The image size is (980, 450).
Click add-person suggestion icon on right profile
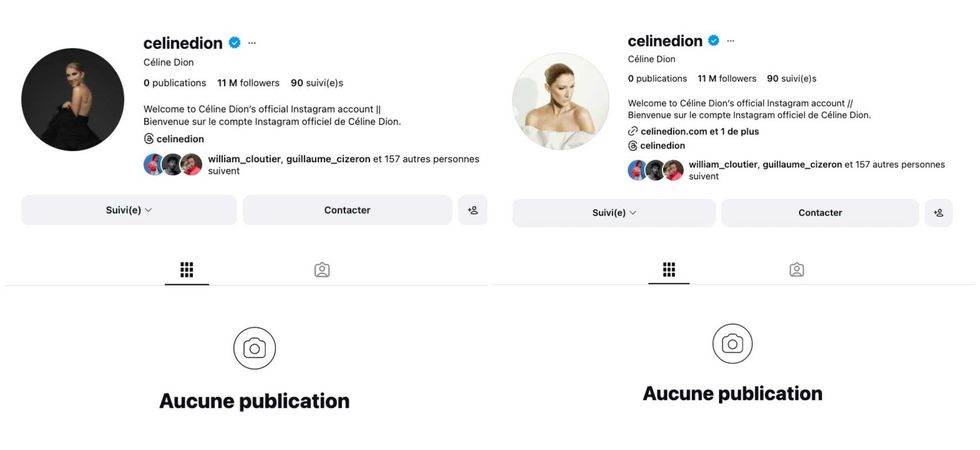tap(938, 213)
